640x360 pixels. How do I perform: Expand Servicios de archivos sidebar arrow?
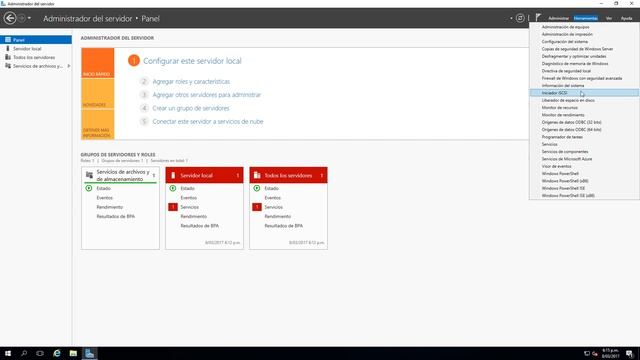(69, 66)
